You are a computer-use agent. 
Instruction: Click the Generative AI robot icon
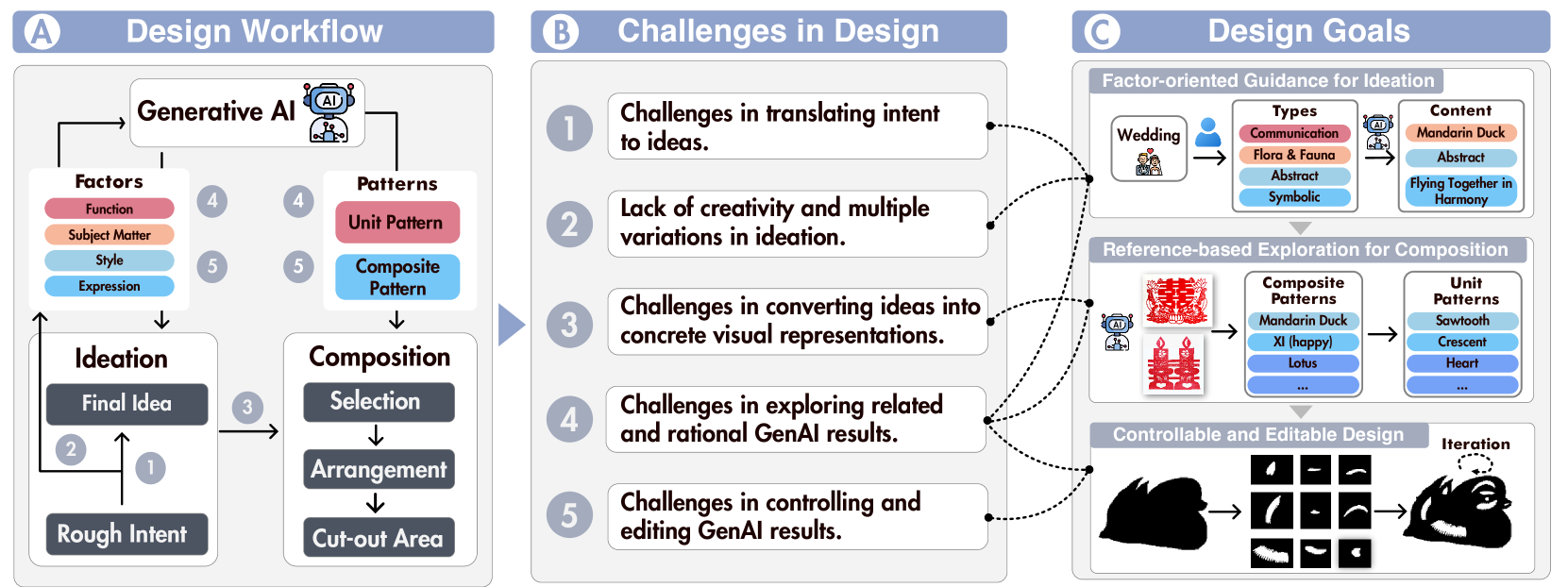pyautogui.click(x=329, y=112)
